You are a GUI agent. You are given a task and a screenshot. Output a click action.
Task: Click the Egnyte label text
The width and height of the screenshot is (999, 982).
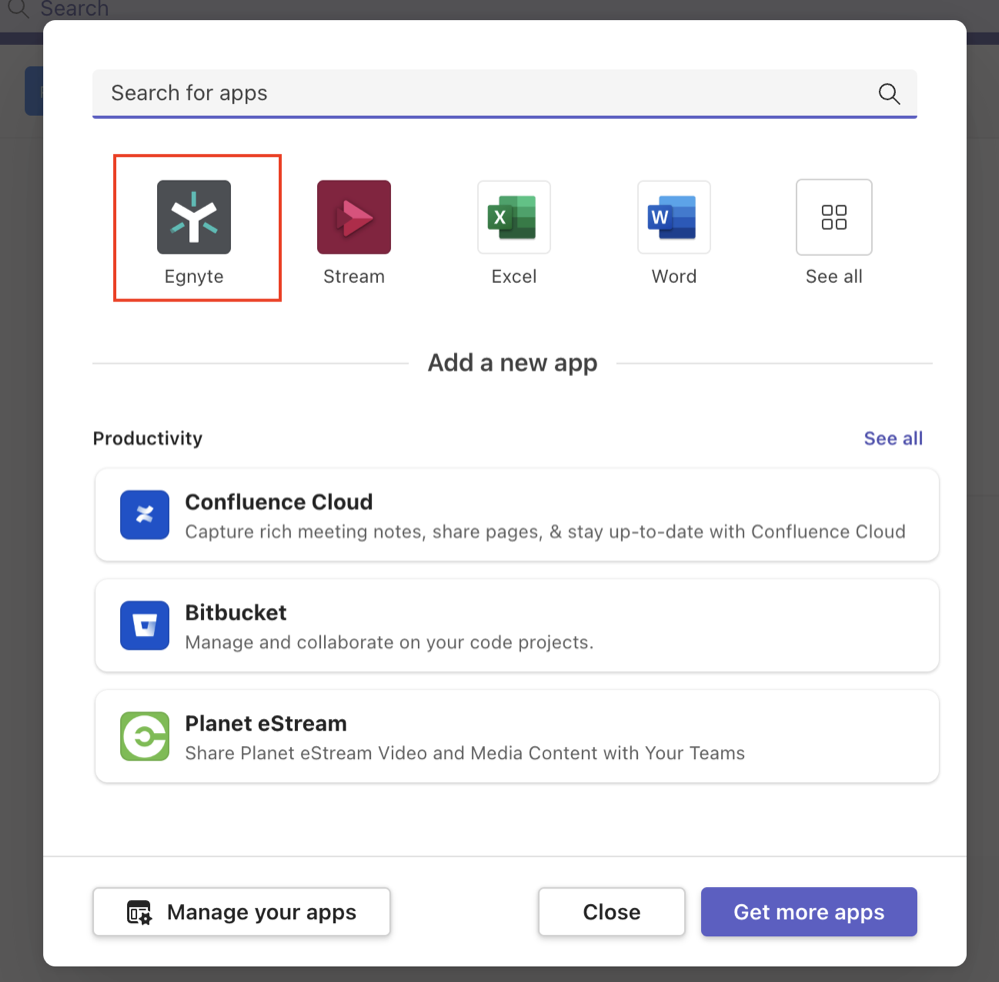coord(194,277)
